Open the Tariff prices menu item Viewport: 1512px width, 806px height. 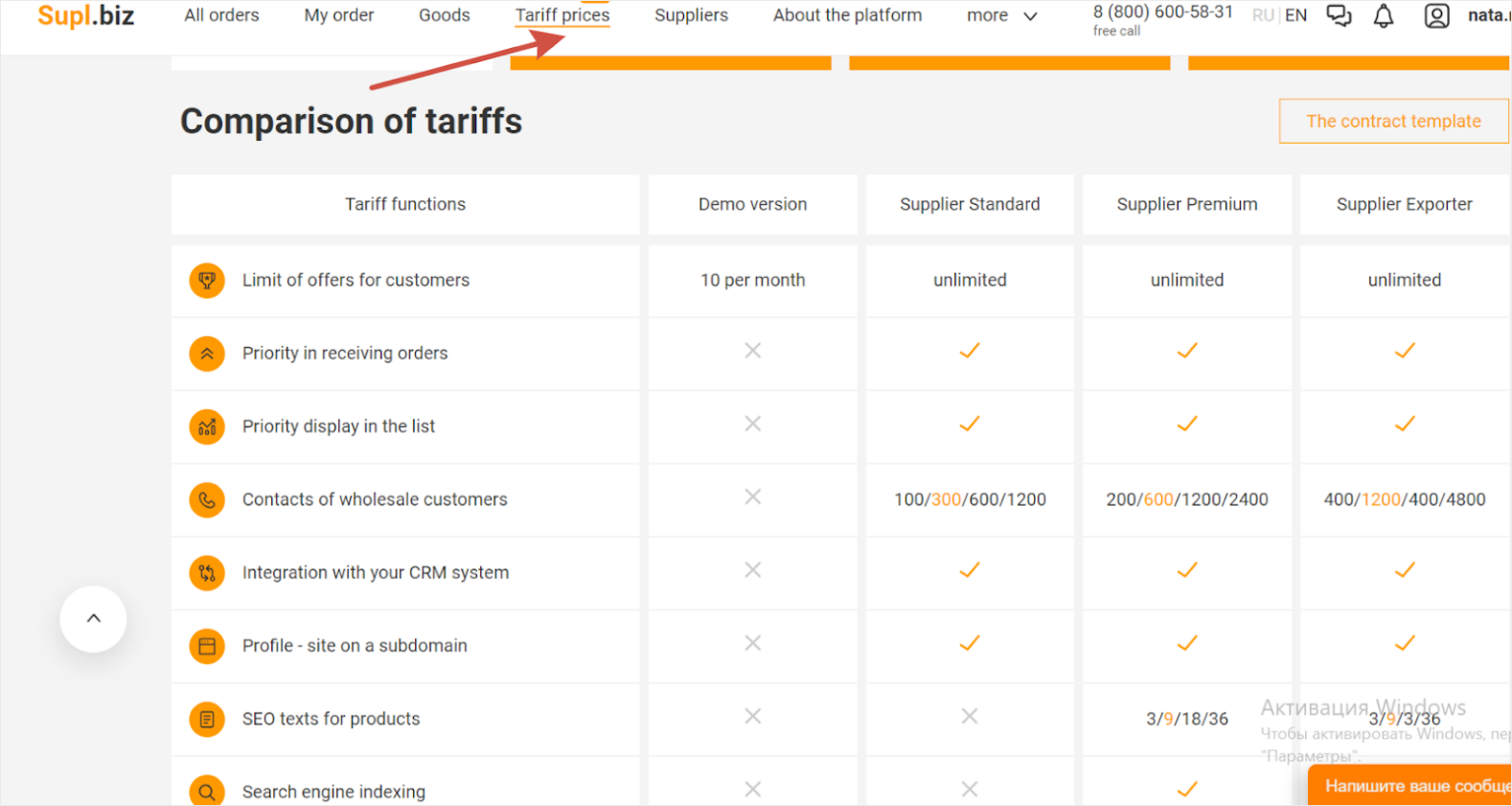coord(562,15)
